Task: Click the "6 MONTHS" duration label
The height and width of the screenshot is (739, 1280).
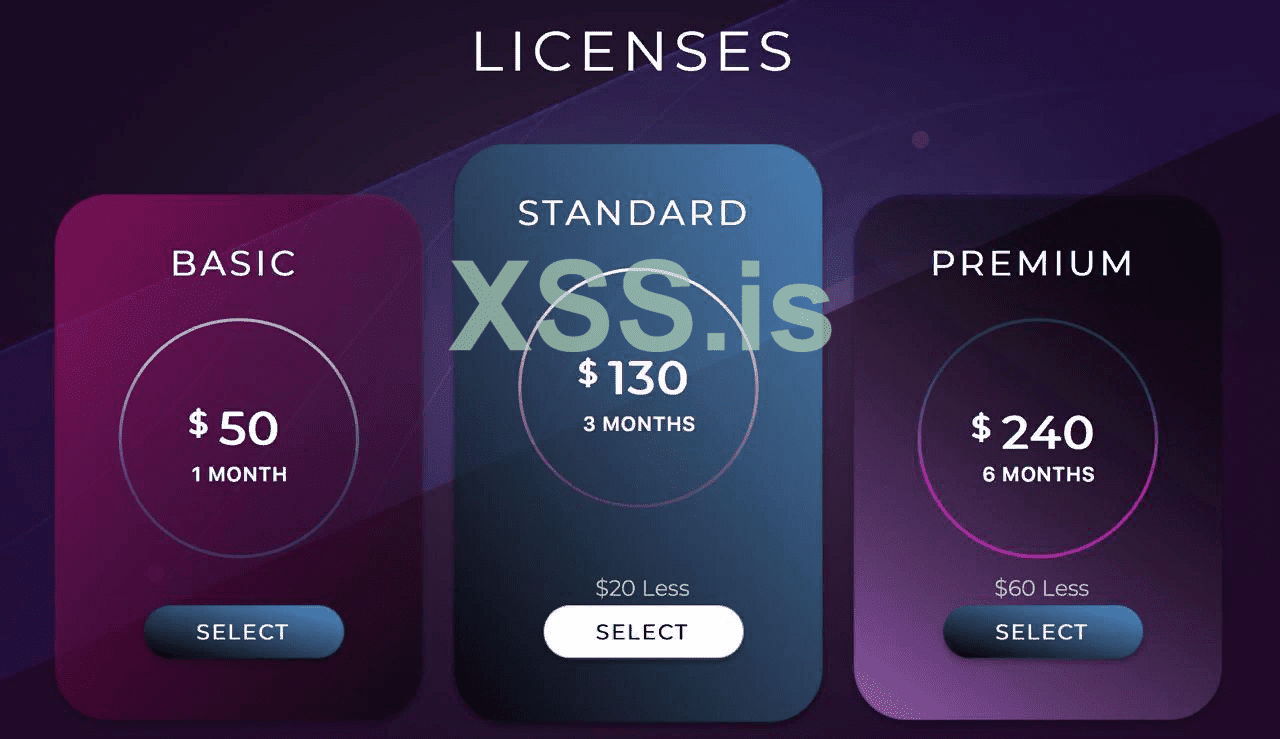Action: [x=1038, y=475]
